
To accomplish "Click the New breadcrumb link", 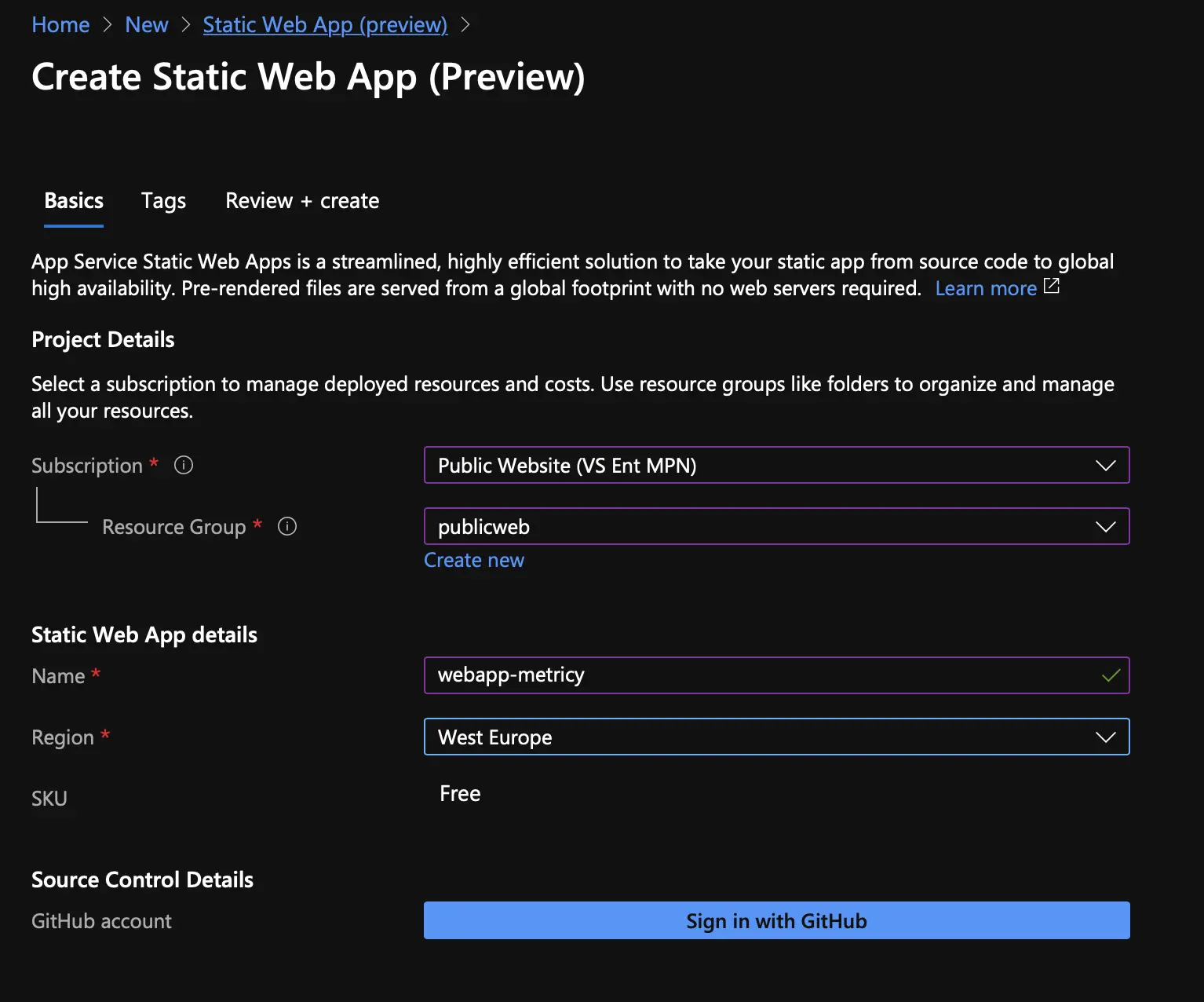I will pos(146,24).
